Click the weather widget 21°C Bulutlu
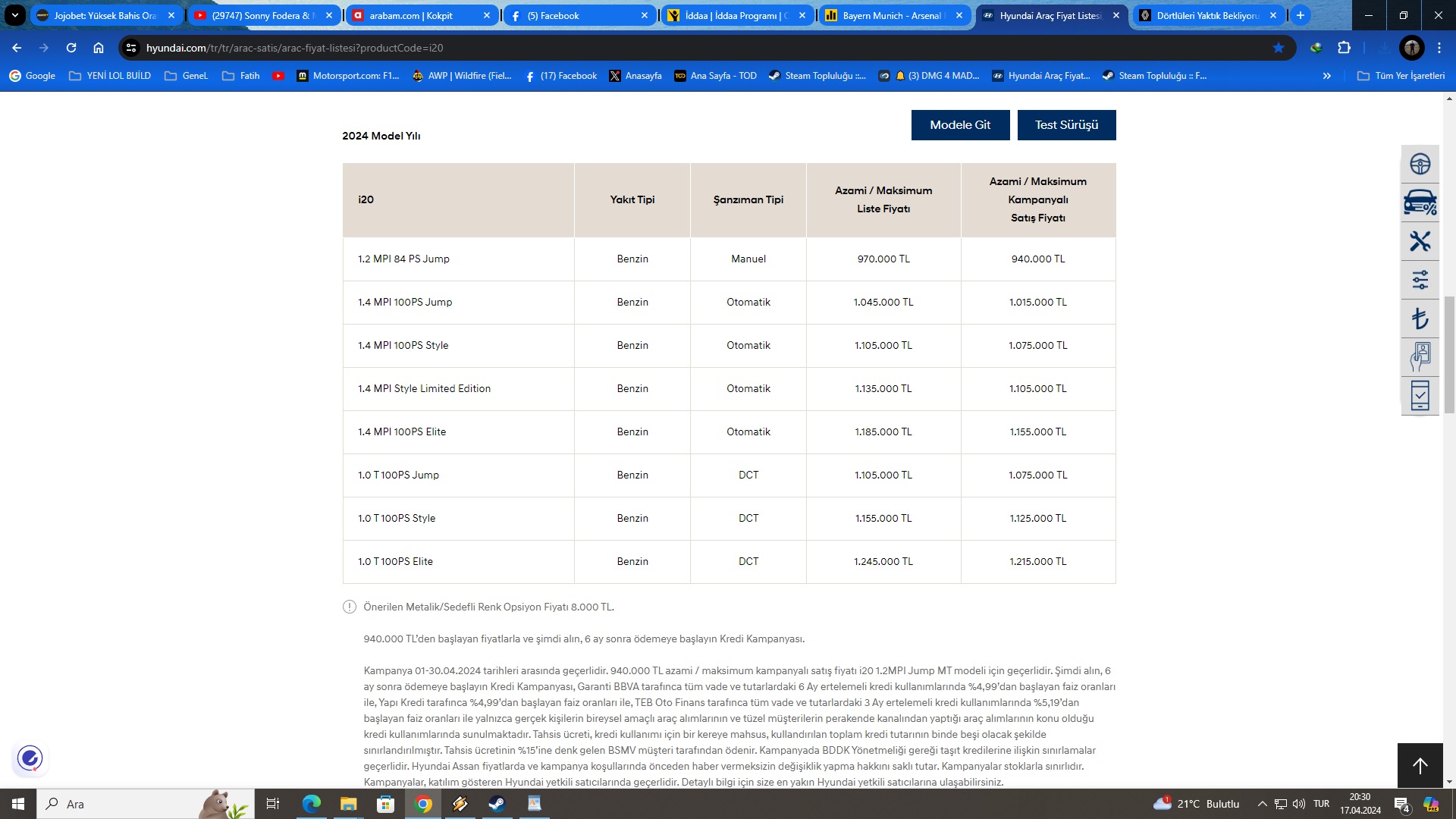This screenshot has width=1456, height=819. [x=1196, y=804]
